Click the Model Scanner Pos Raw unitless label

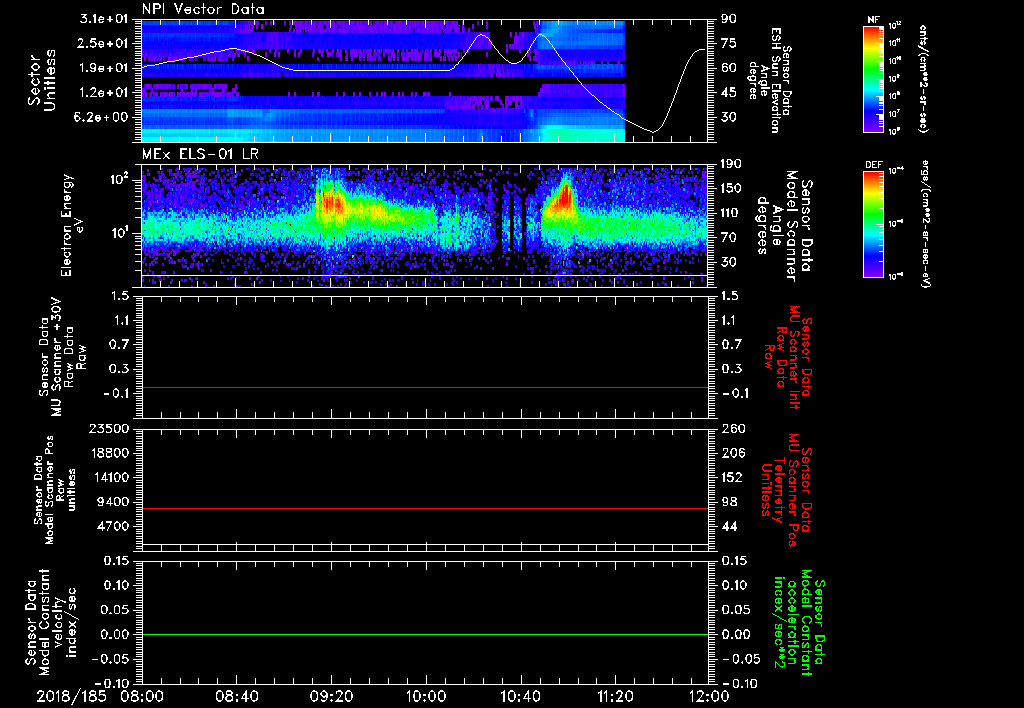pos(57,490)
